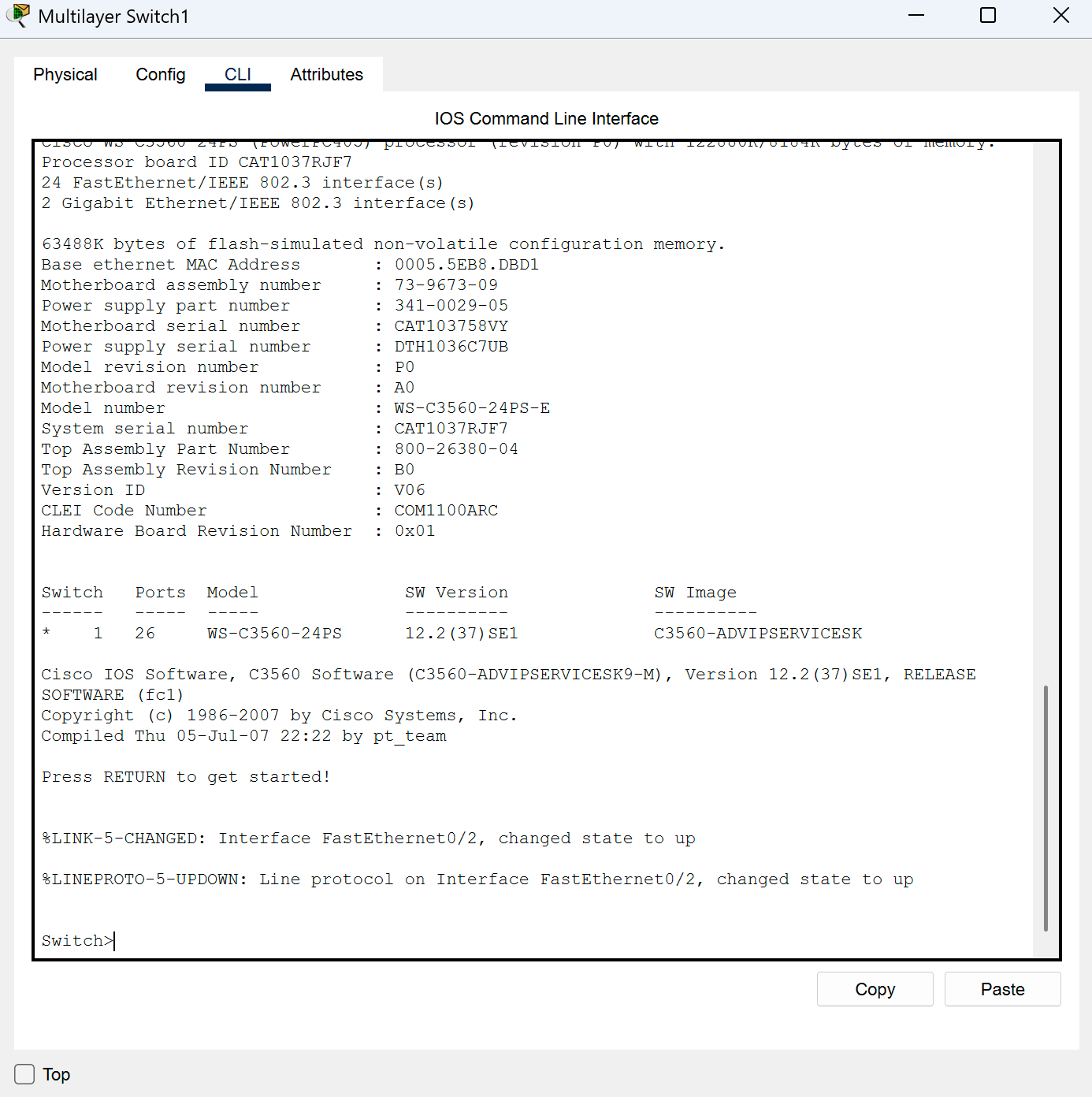Click Version ID value V06
This screenshot has height=1097, width=1092.
click(410, 490)
